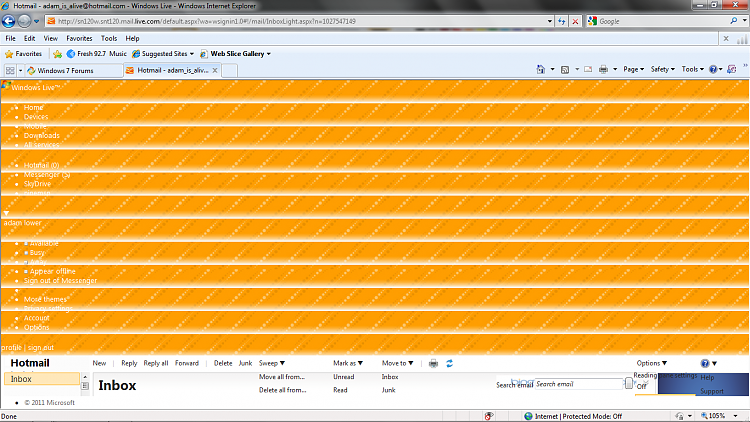Open the SkyDrive link
750x422 pixels.
coord(37,184)
